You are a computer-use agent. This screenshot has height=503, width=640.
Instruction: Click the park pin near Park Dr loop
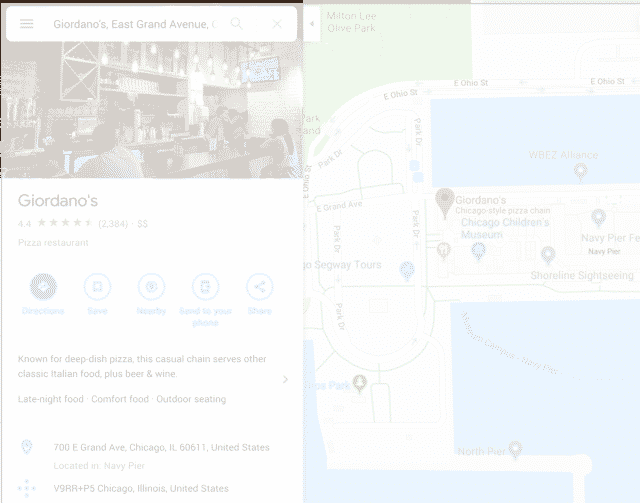pos(360,383)
